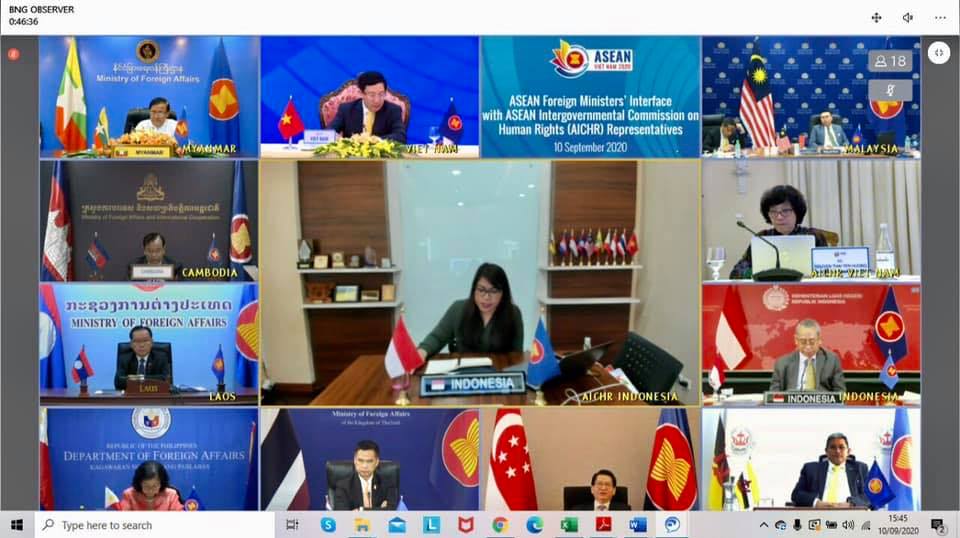Viewport: 960px width, 538px height.
Task: Select the Philippines Department of Foreign Affairs tile
Action: coord(149,459)
